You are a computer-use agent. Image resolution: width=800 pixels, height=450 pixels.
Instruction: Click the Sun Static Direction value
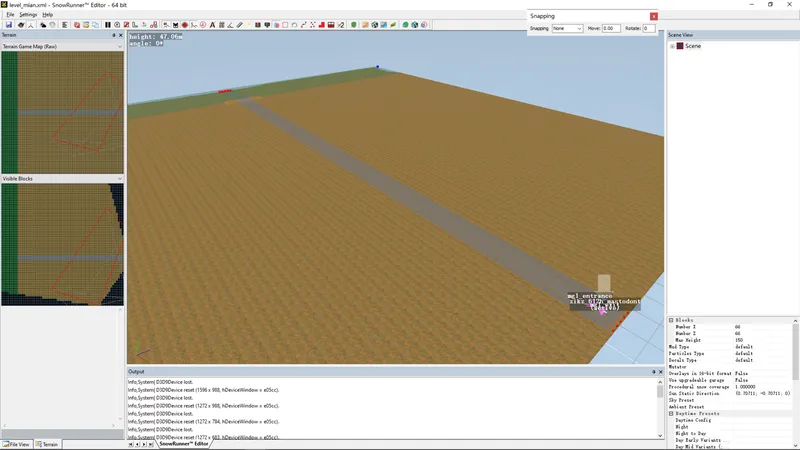point(762,393)
